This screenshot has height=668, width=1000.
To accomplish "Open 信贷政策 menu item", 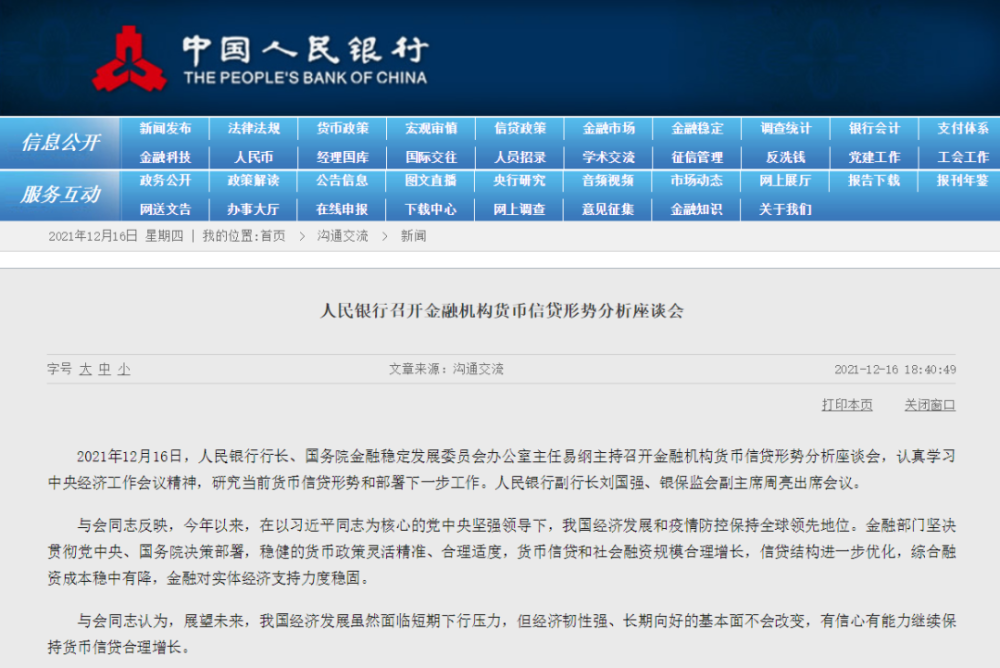I will click(520, 128).
